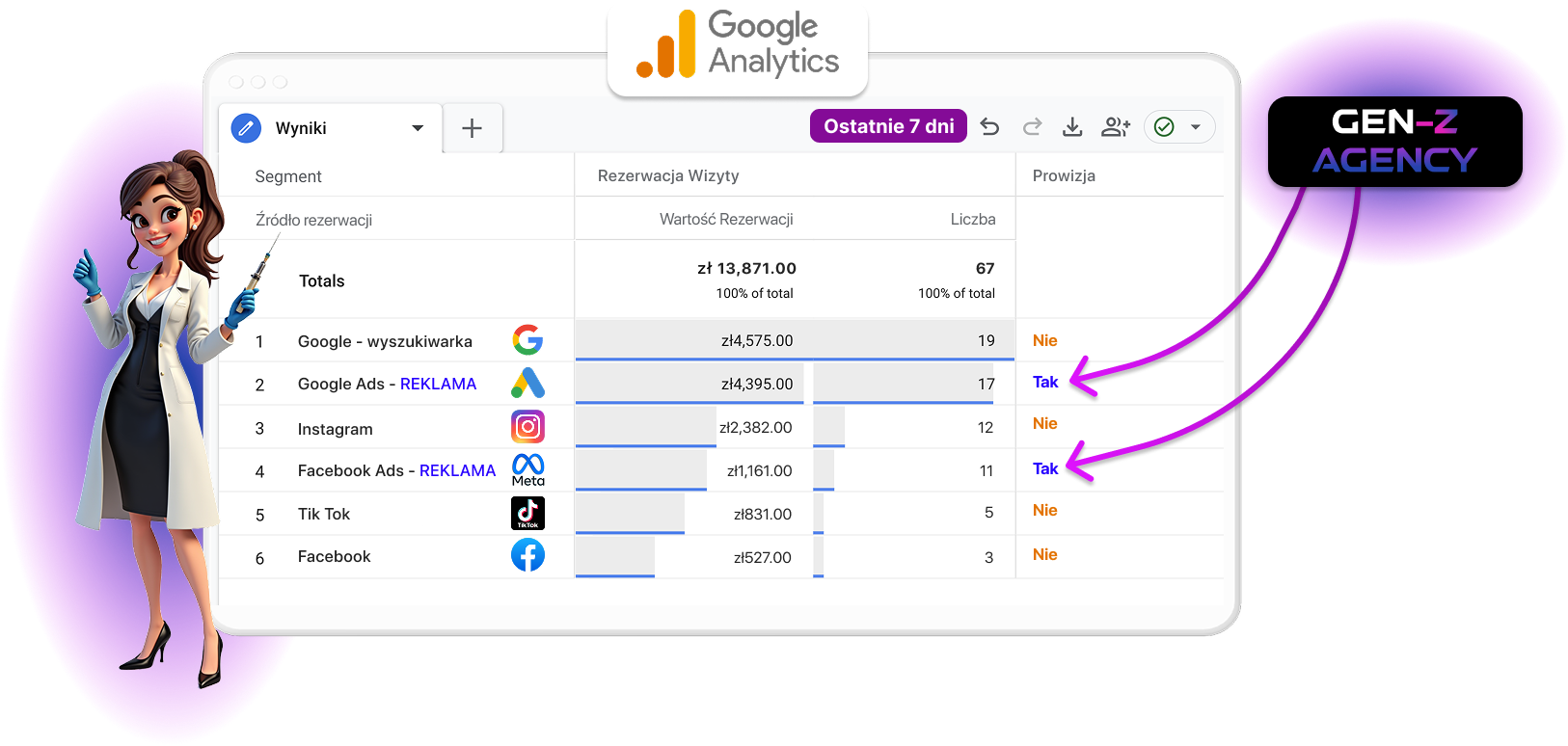This screenshot has width=1568, height=746.
Task: Click the GEN-Z AGENCY badge
Action: (1394, 141)
